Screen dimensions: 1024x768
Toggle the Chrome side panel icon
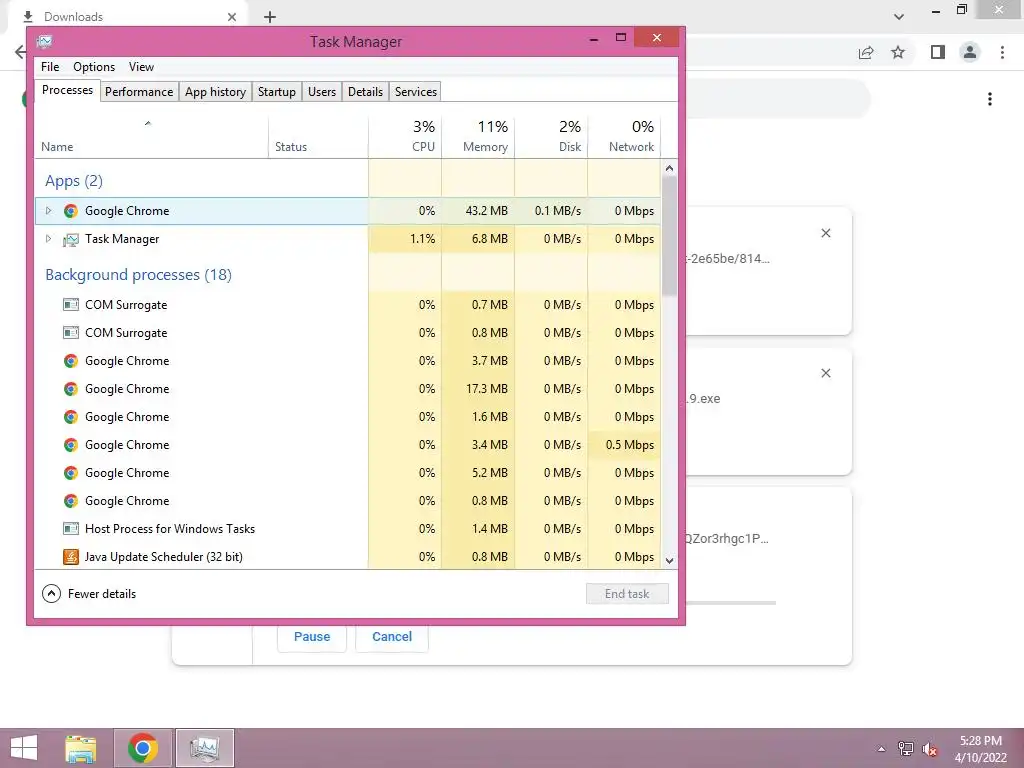[x=938, y=52]
